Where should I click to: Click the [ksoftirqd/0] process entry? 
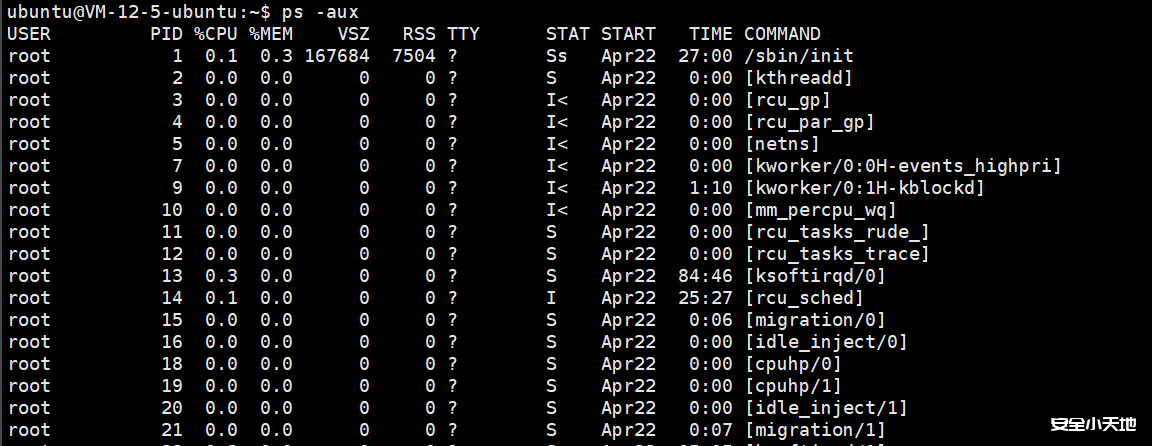[815, 276]
